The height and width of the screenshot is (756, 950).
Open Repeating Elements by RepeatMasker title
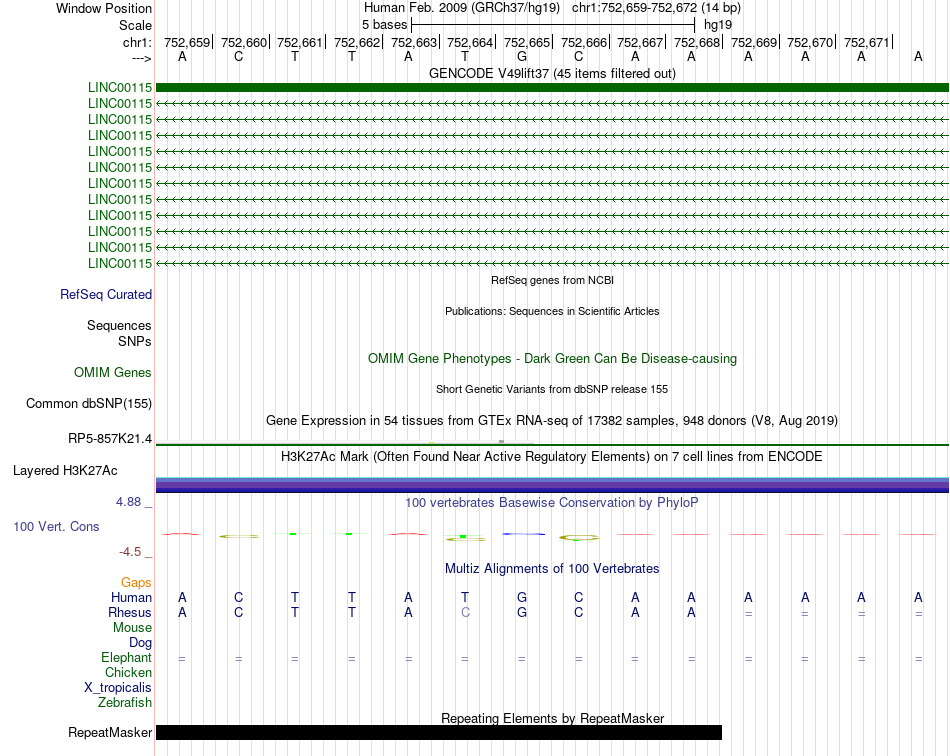[552, 718]
